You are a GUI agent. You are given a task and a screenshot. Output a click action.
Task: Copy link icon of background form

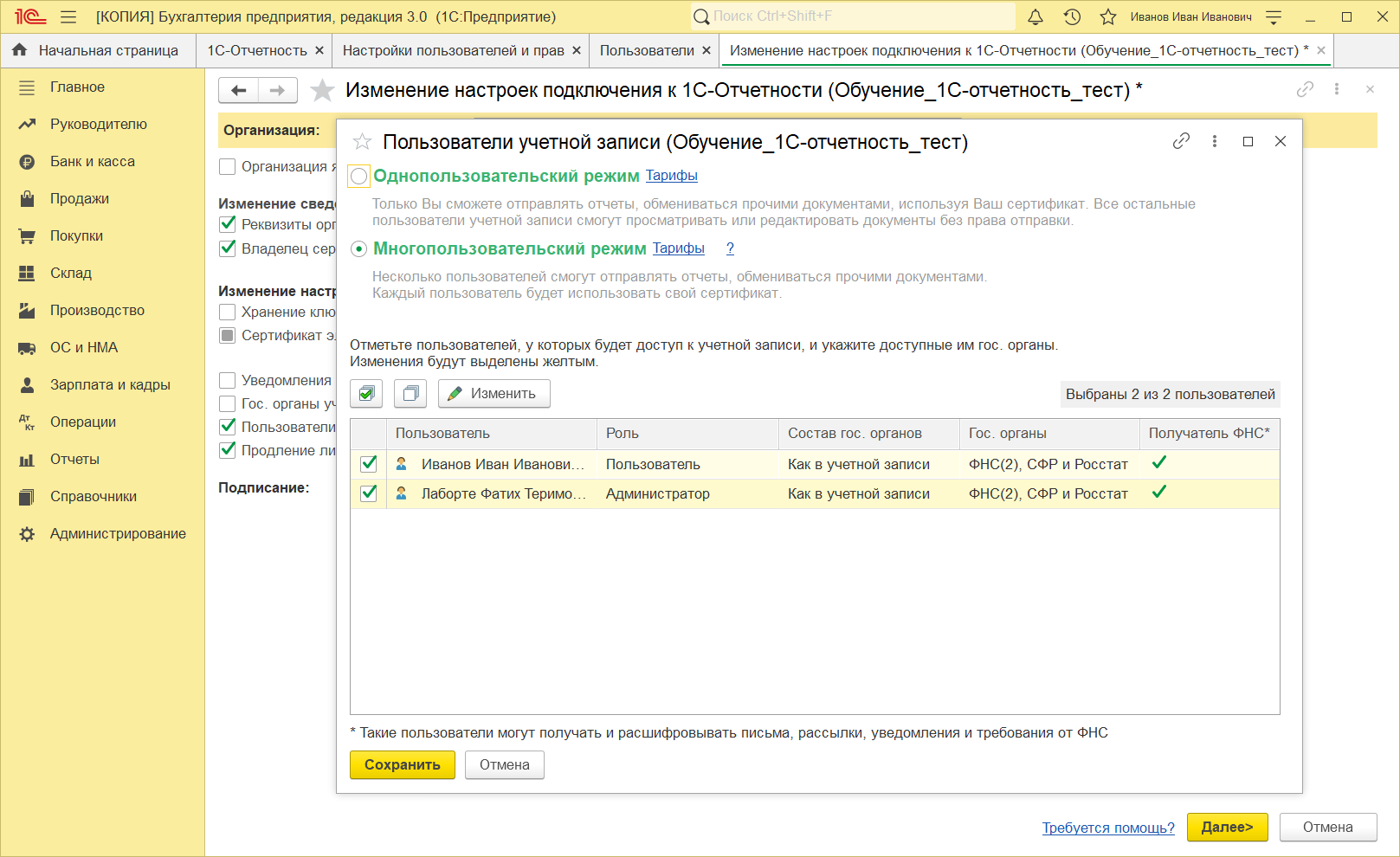pos(1305,89)
